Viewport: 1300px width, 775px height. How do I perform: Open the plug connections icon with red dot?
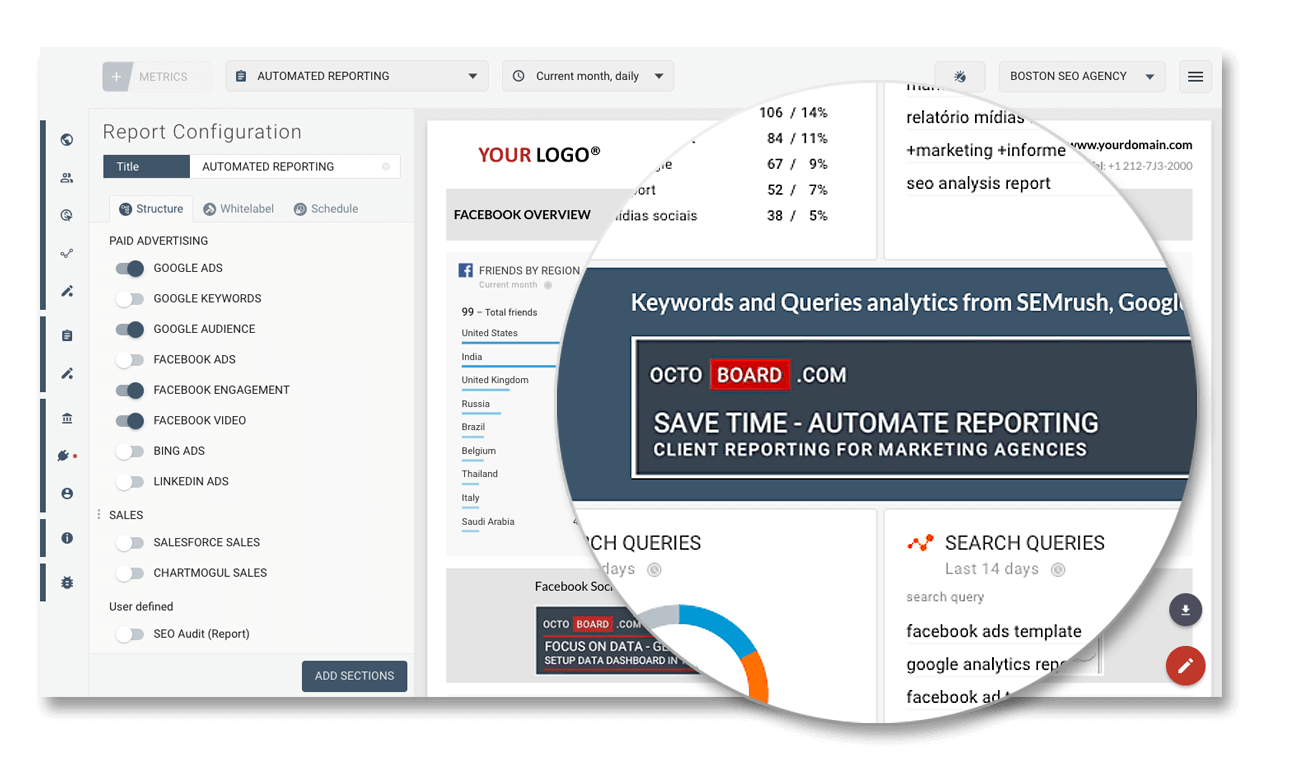tap(67, 456)
